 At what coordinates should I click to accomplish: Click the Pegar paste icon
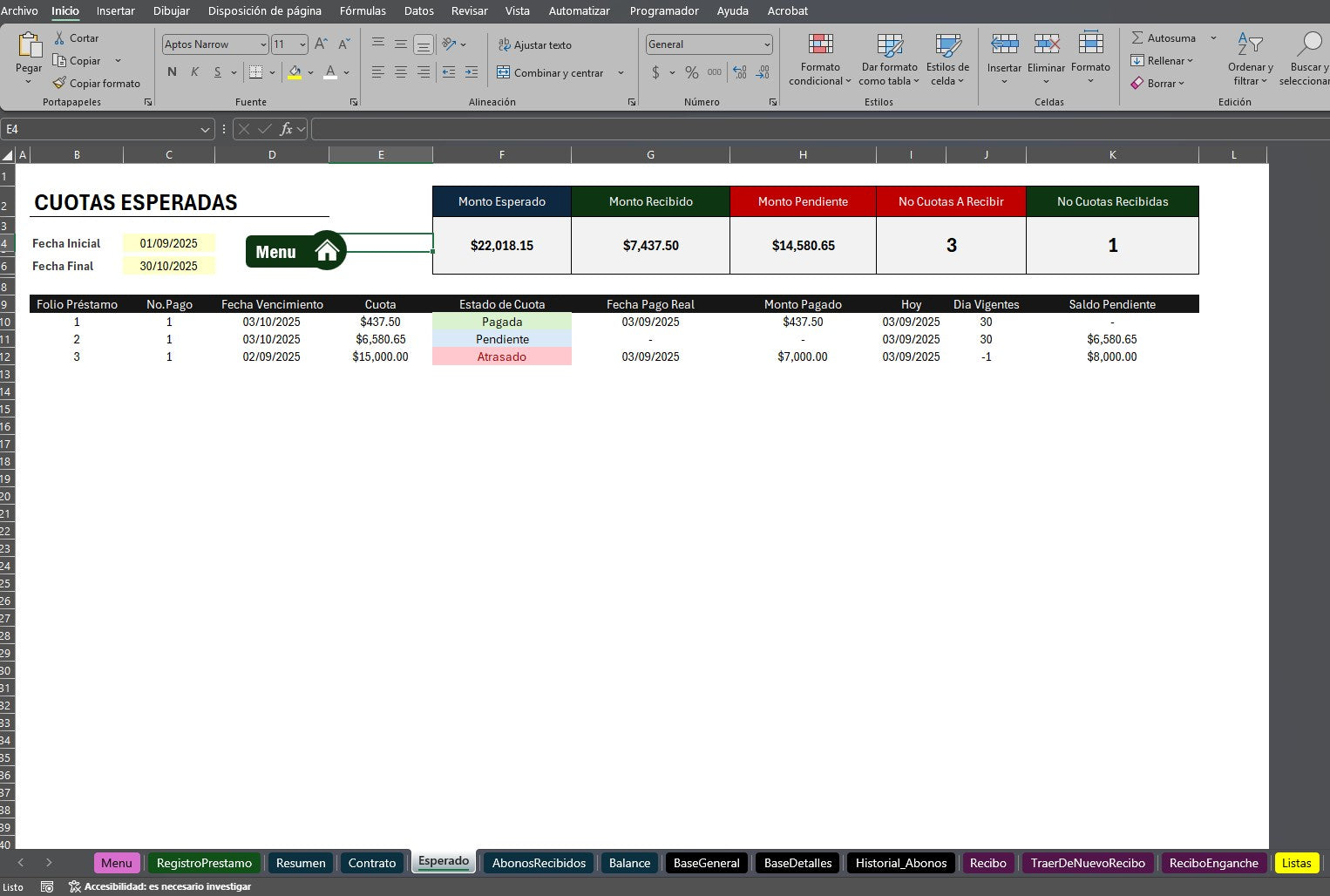(x=29, y=46)
